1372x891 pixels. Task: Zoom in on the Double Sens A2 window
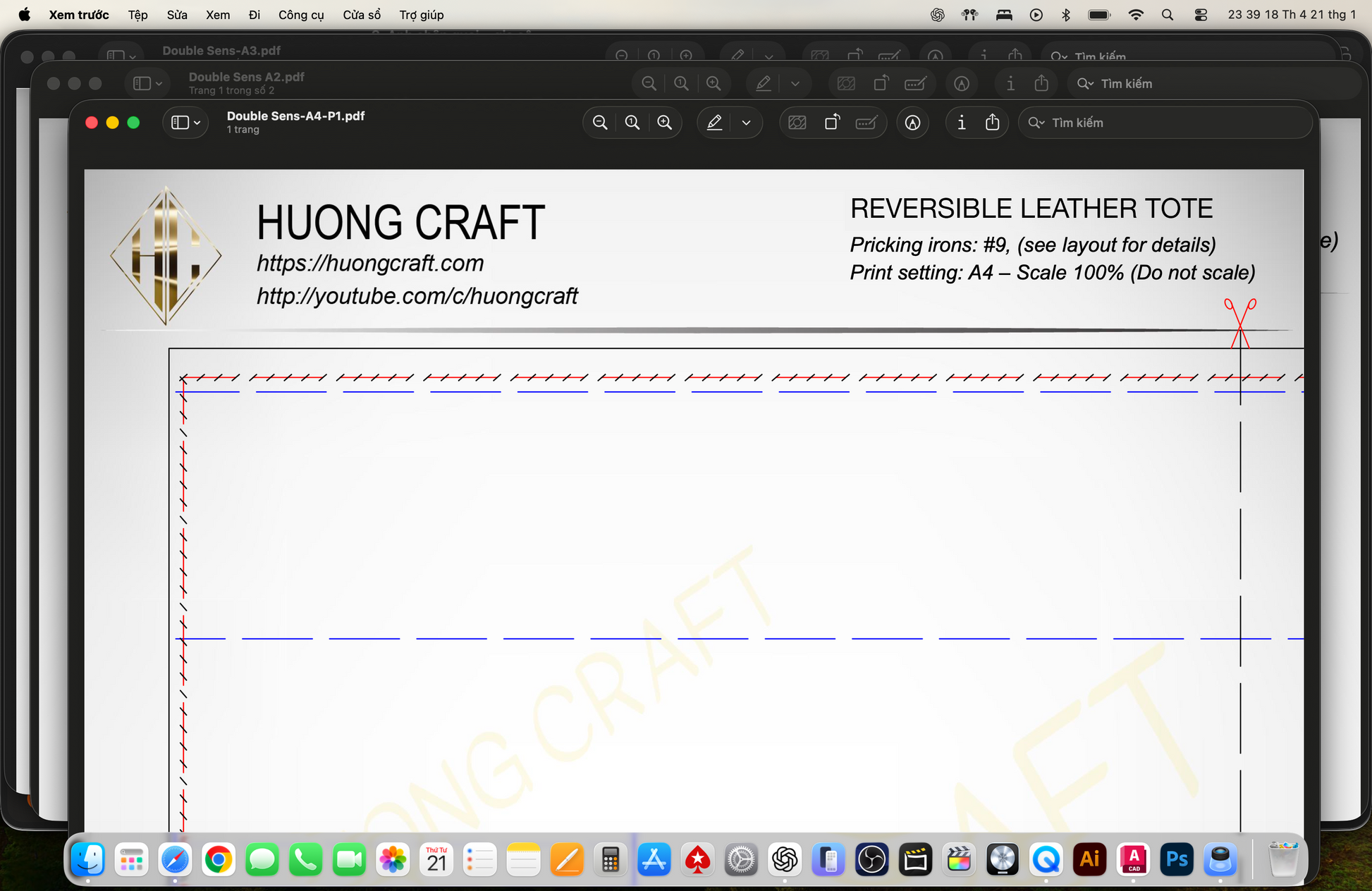coord(714,84)
